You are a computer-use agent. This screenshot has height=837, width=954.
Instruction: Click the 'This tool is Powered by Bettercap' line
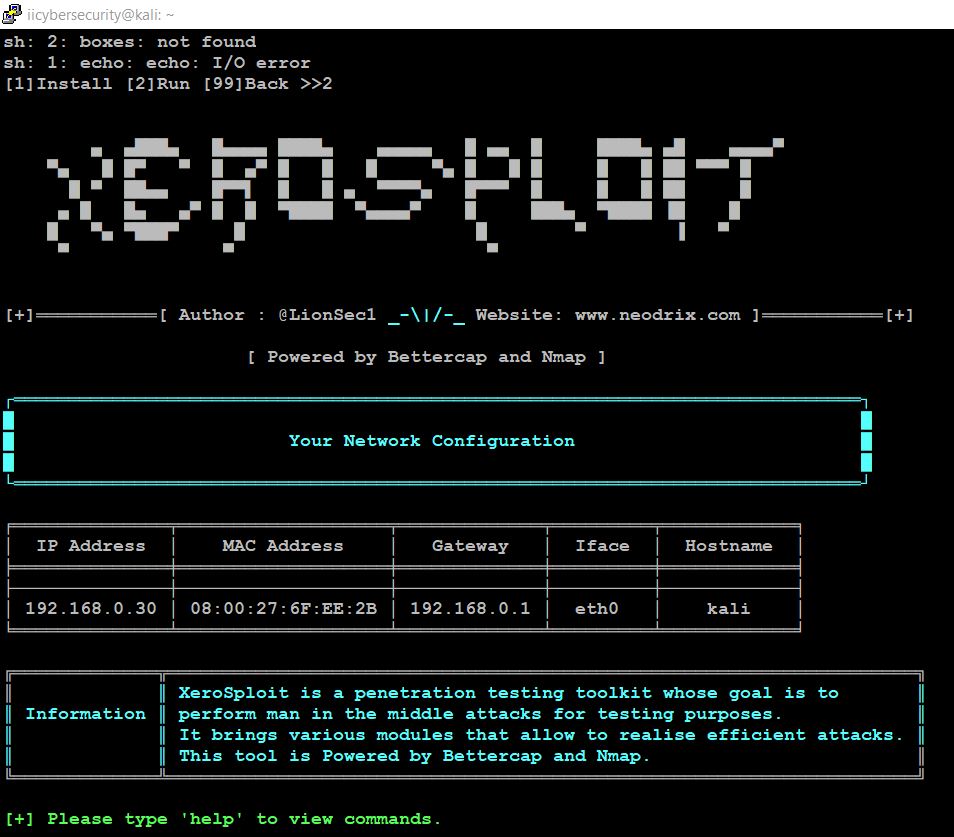pos(414,756)
